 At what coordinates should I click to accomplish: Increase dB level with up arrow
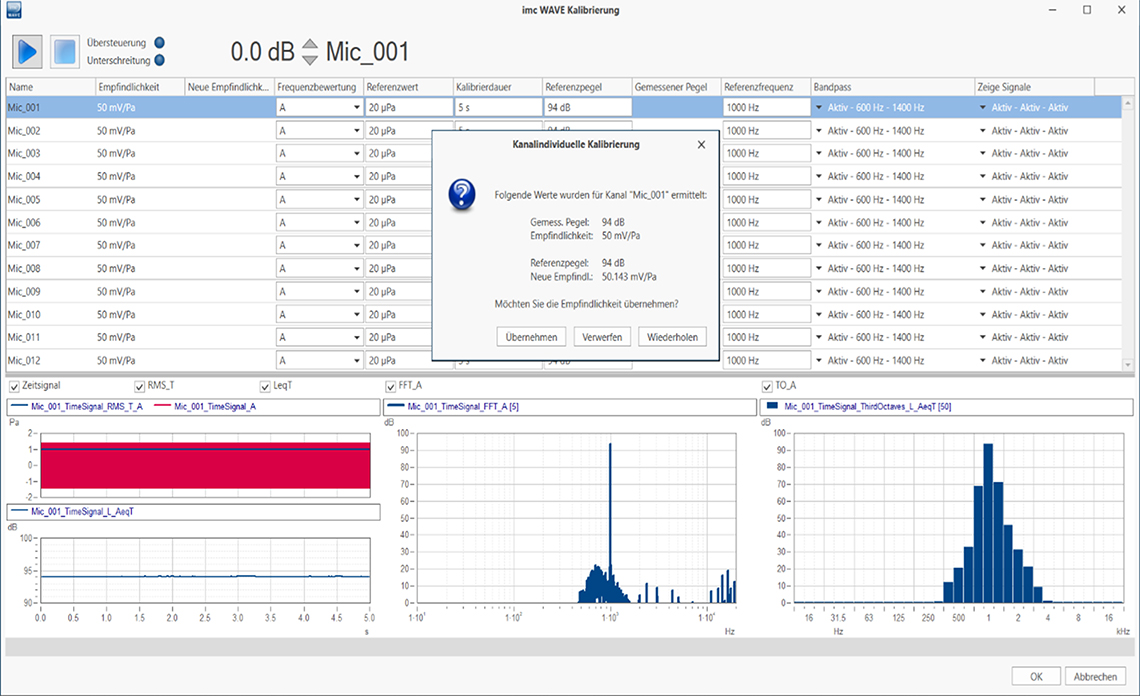pos(310,45)
